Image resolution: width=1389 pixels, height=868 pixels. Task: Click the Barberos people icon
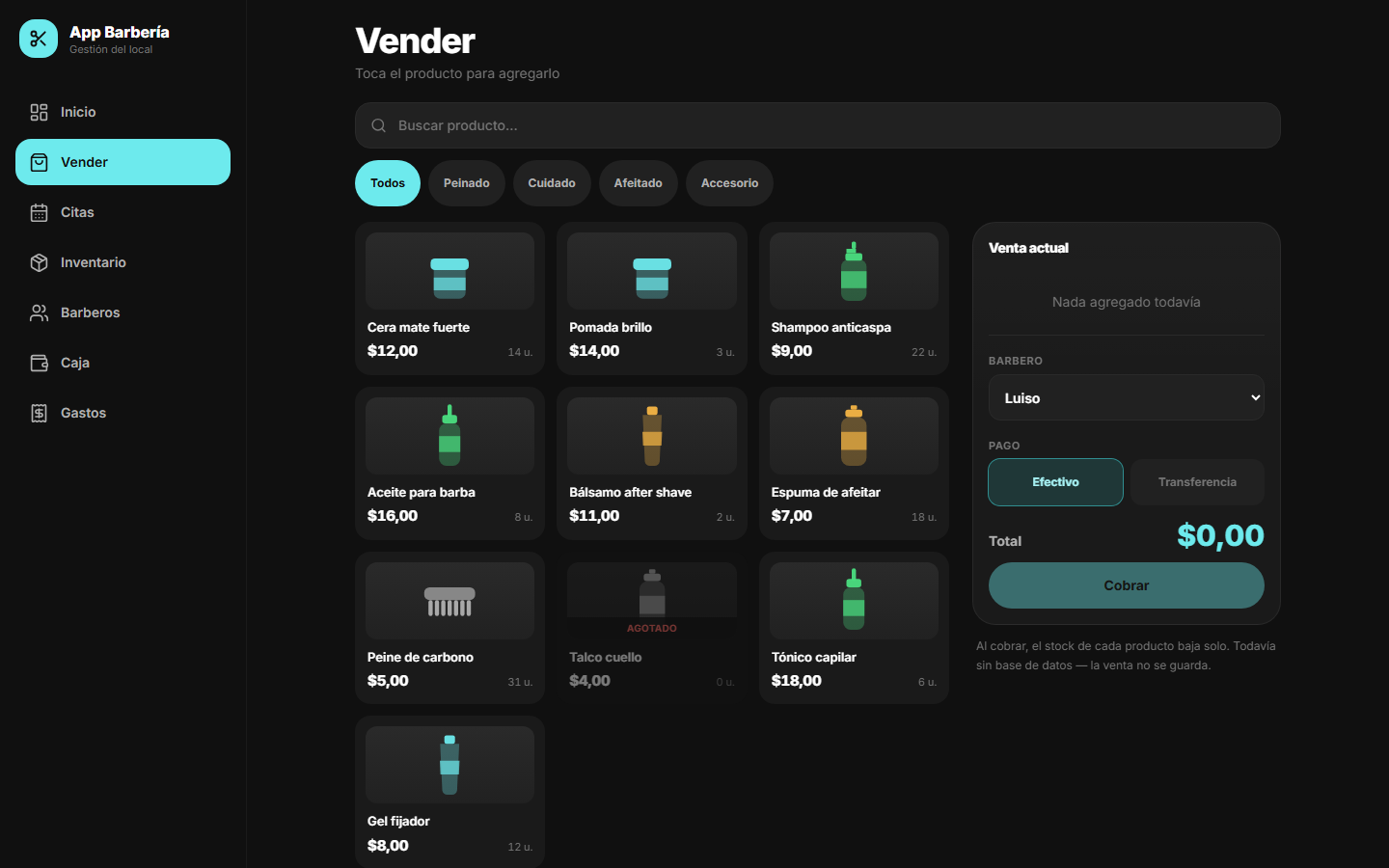click(39, 312)
